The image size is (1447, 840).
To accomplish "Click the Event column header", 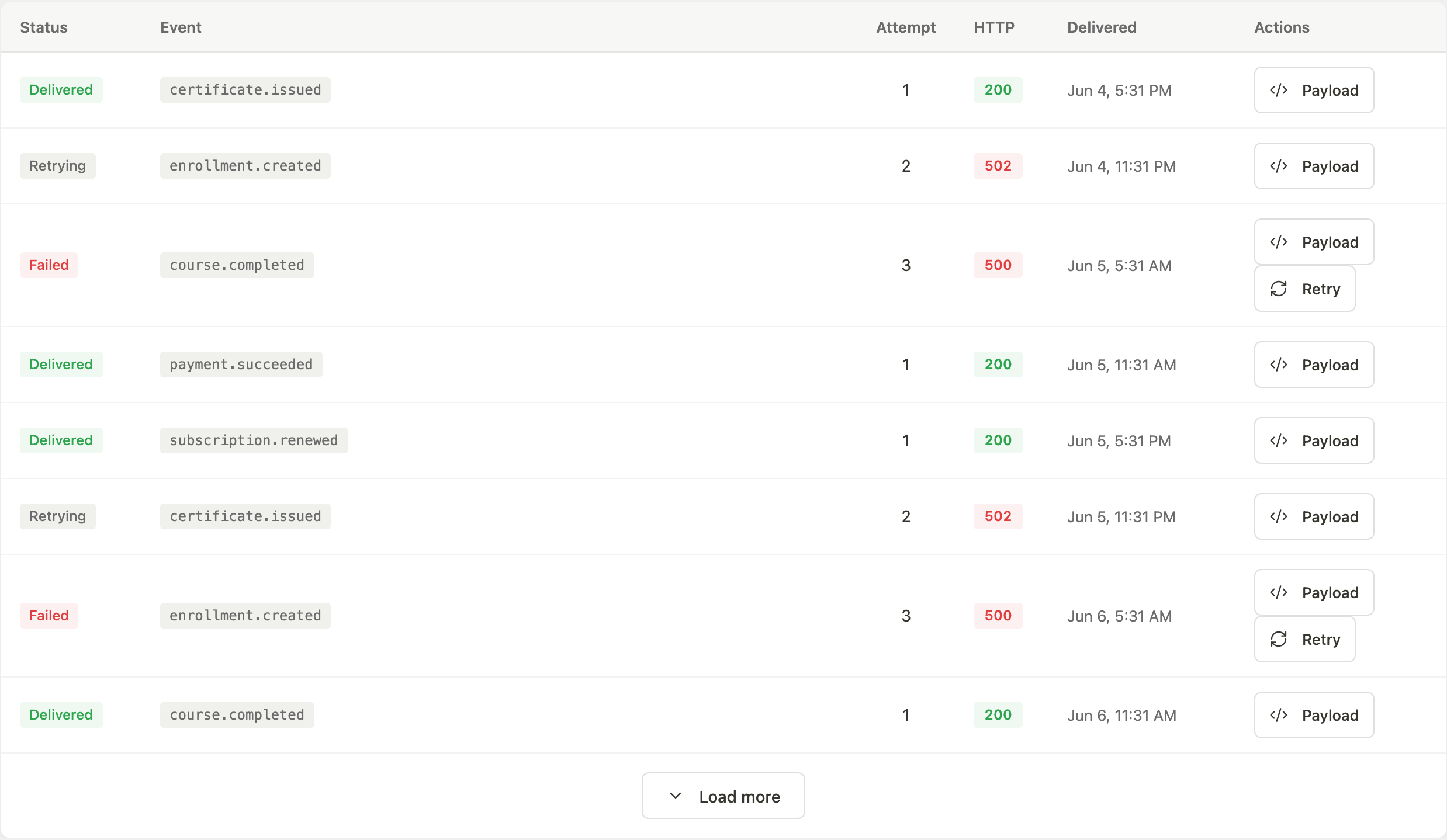I will (x=181, y=27).
